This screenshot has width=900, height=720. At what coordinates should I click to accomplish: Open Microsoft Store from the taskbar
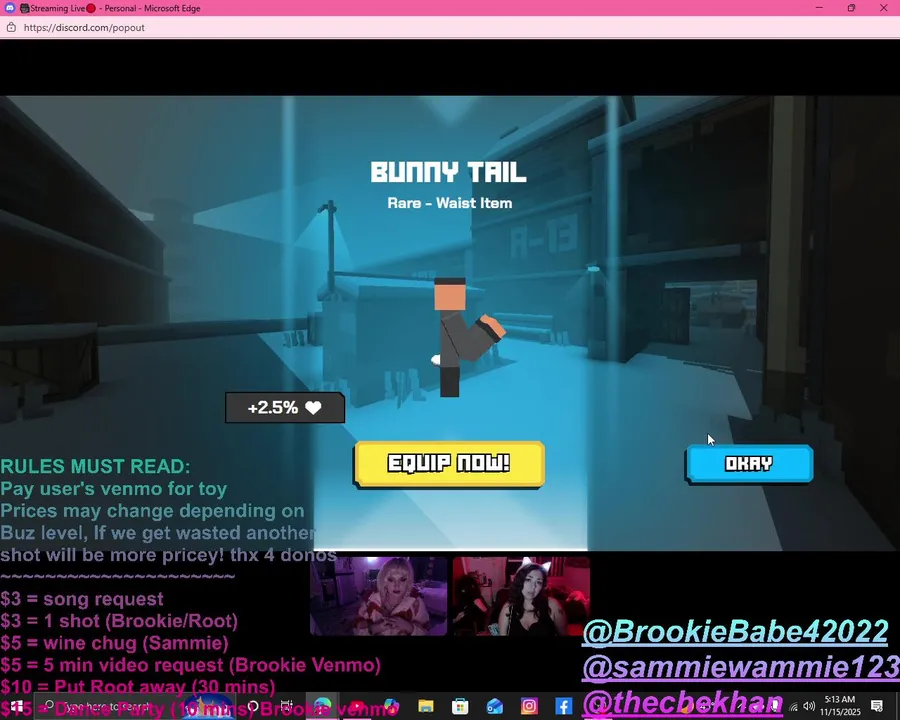(460, 706)
